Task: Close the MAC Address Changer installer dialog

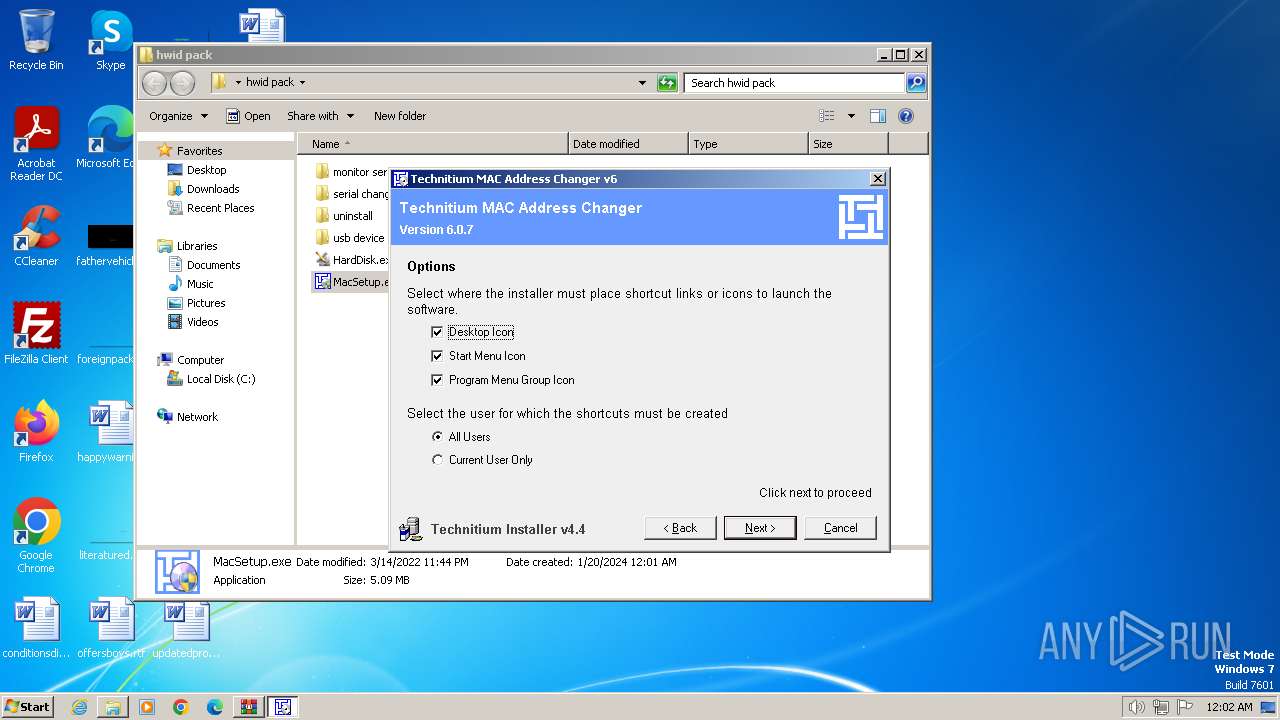Action: click(x=878, y=179)
